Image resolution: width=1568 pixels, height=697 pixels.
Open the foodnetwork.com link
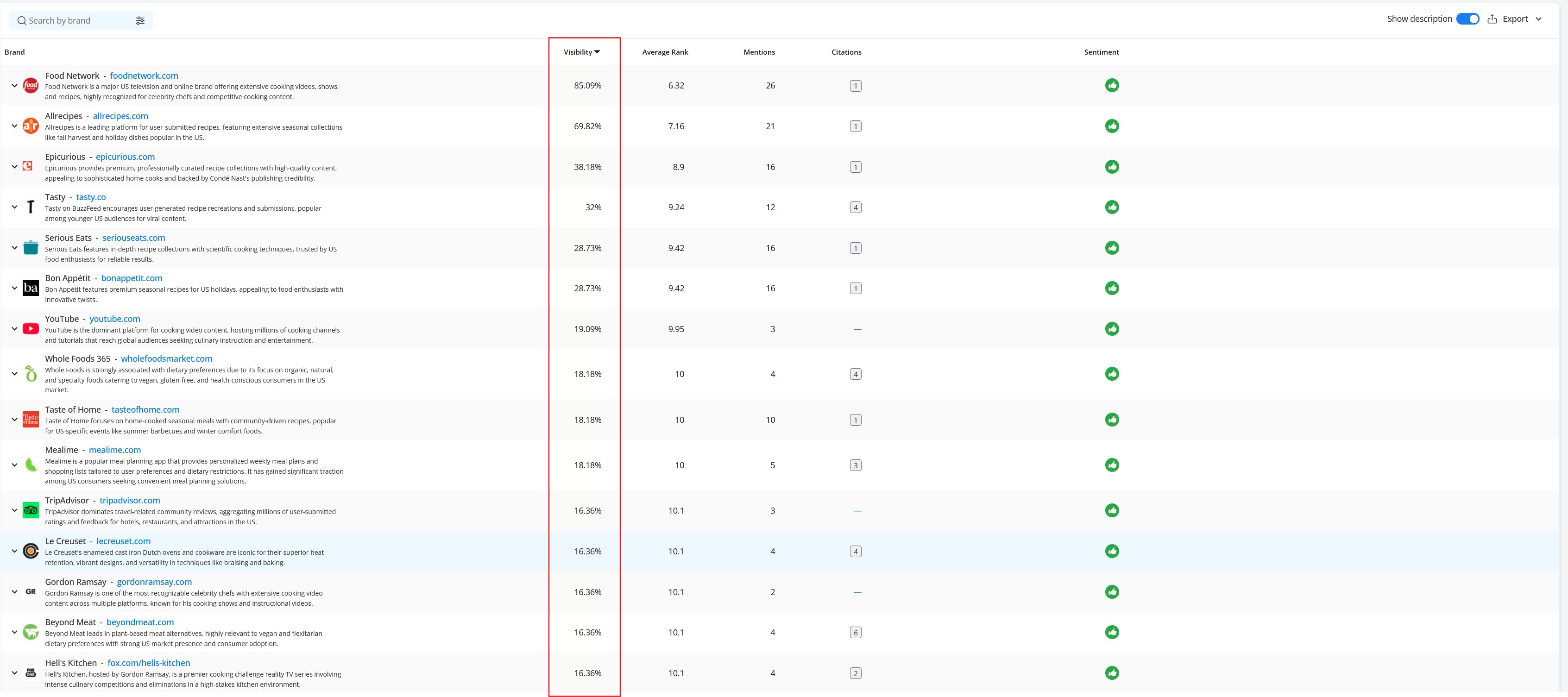(144, 75)
